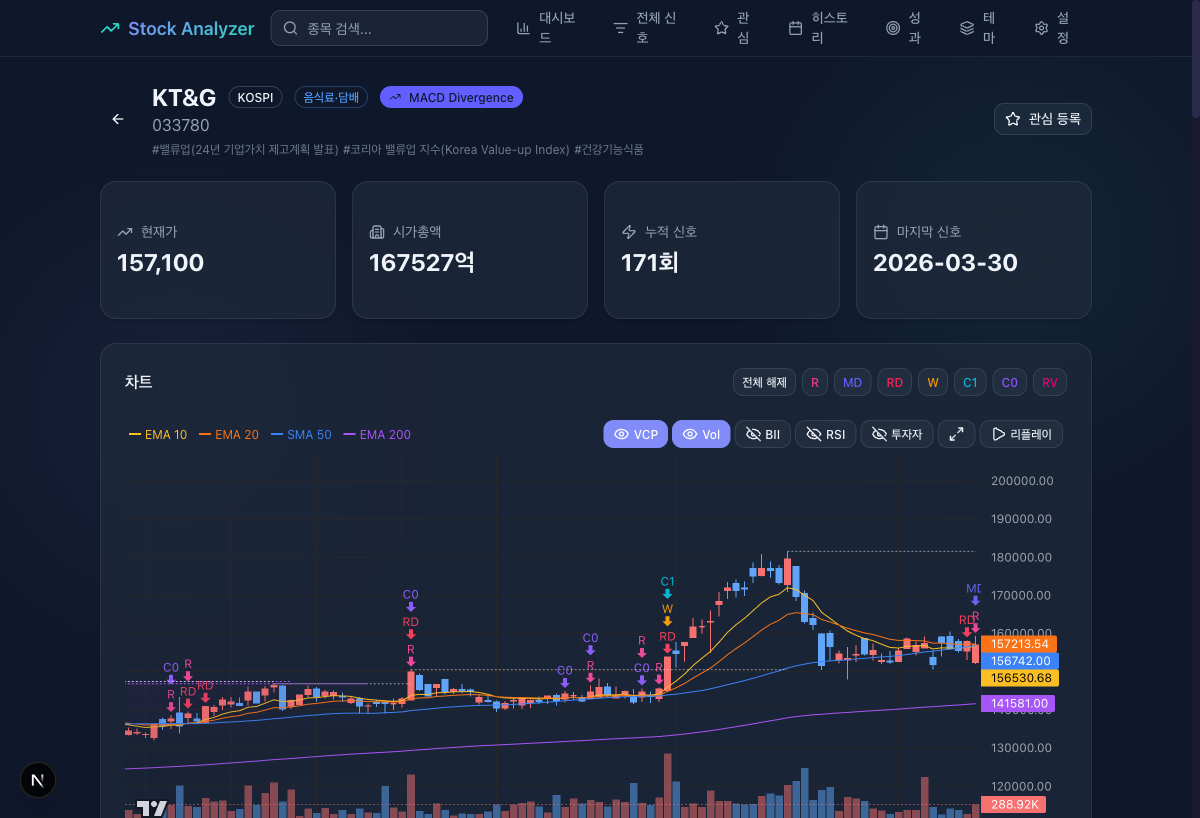Open the 테마 themes menu
The height and width of the screenshot is (818, 1200).
click(x=977, y=28)
